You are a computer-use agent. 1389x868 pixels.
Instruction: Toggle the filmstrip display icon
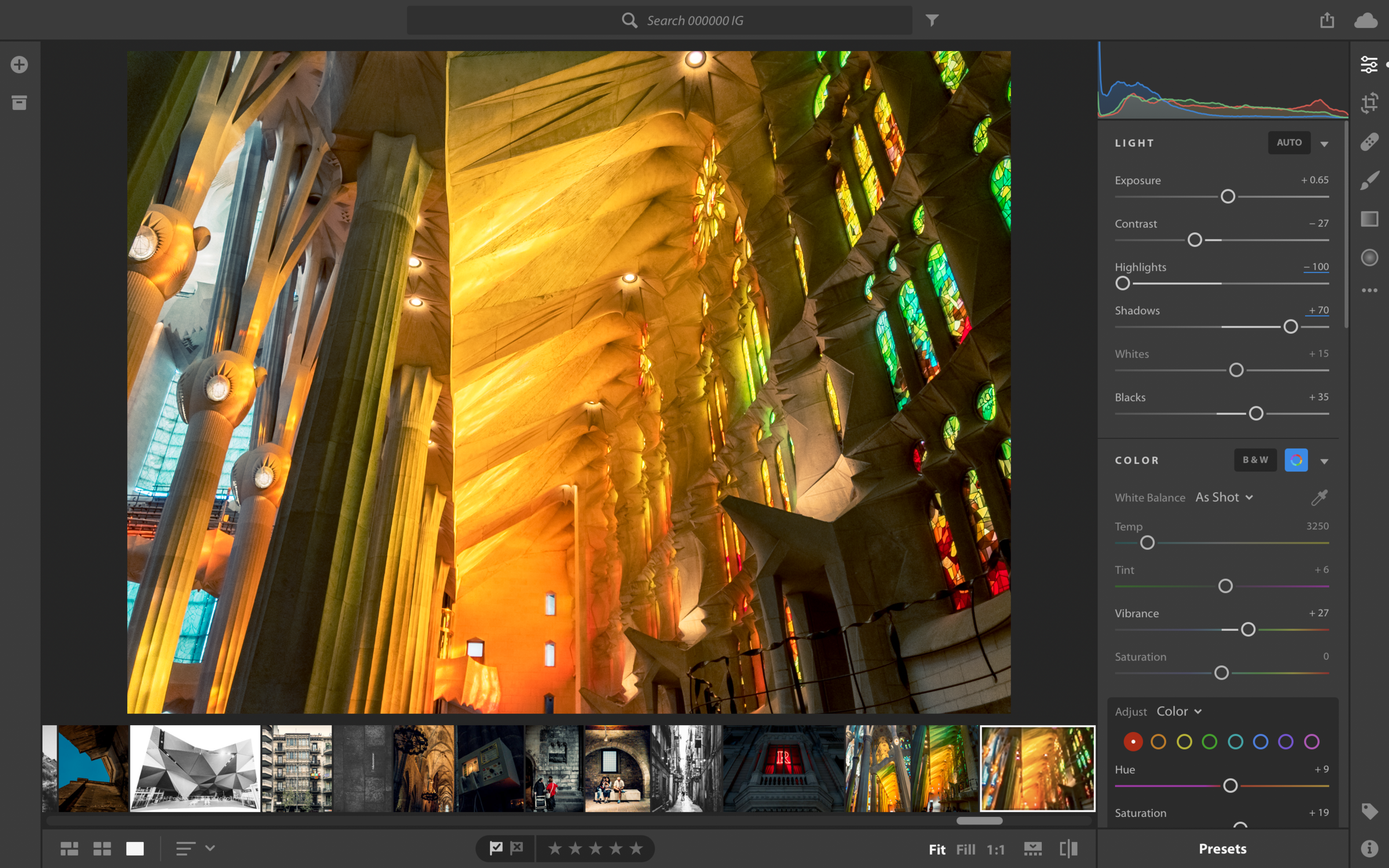click(1032, 849)
